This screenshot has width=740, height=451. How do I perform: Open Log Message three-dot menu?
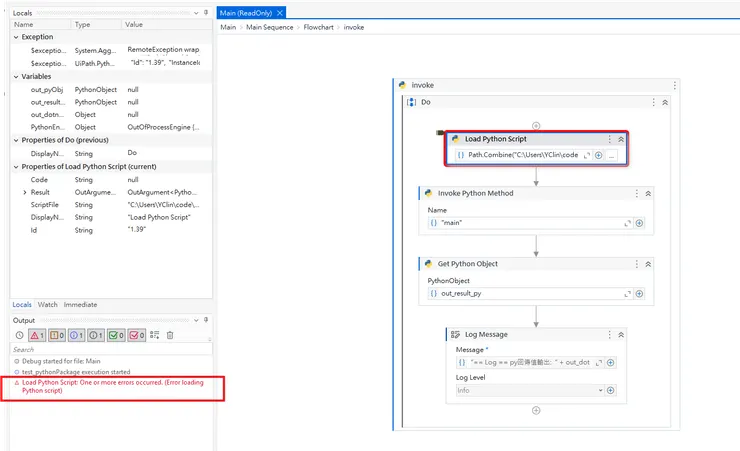click(610, 334)
